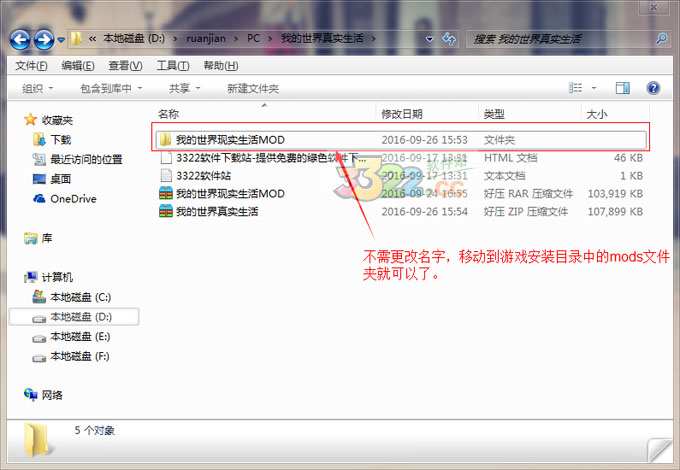Image resolution: width=680 pixels, height=470 pixels.
Task: Click the 桌面 desktop icon
Action: coord(39,179)
